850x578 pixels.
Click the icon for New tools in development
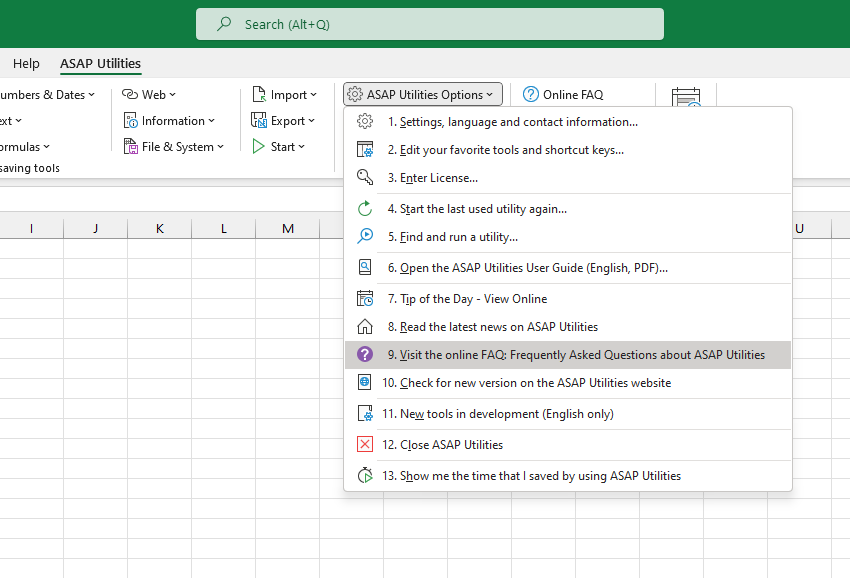coord(365,413)
